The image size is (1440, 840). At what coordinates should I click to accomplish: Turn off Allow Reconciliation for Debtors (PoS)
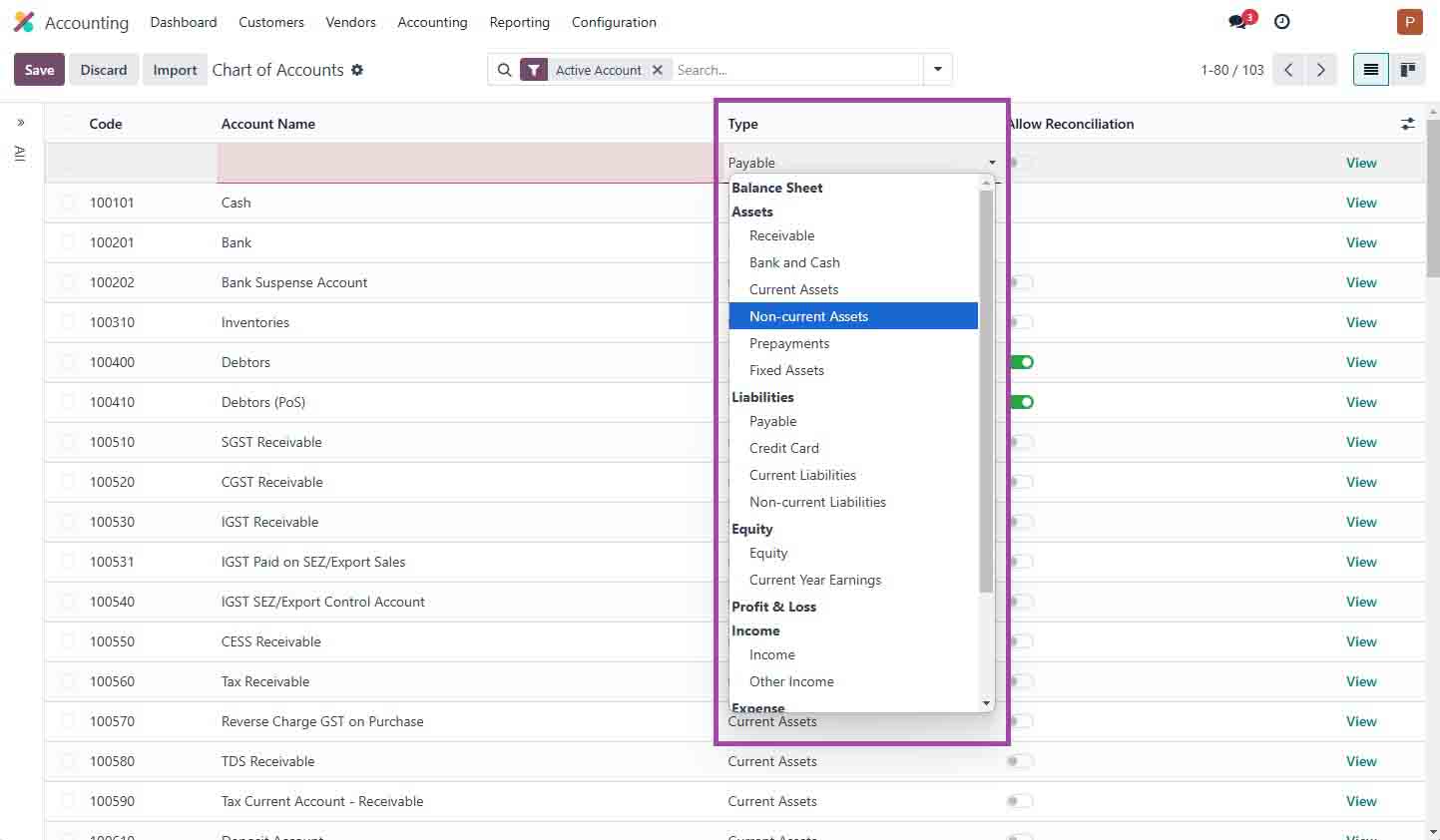coord(1020,402)
